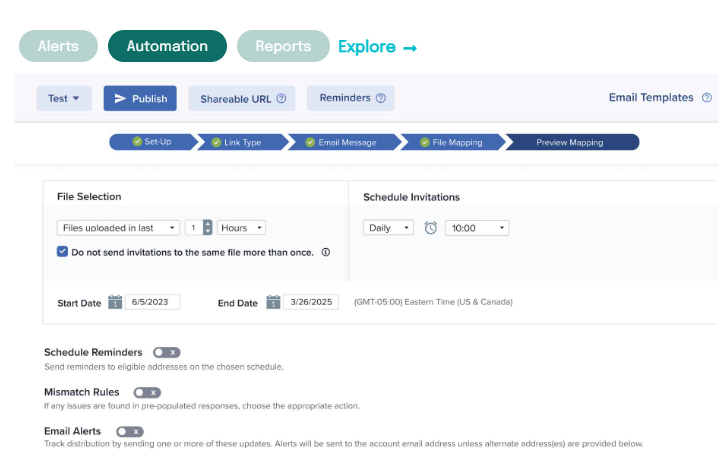Click the Schedule Invitations heading

pos(412,197)
